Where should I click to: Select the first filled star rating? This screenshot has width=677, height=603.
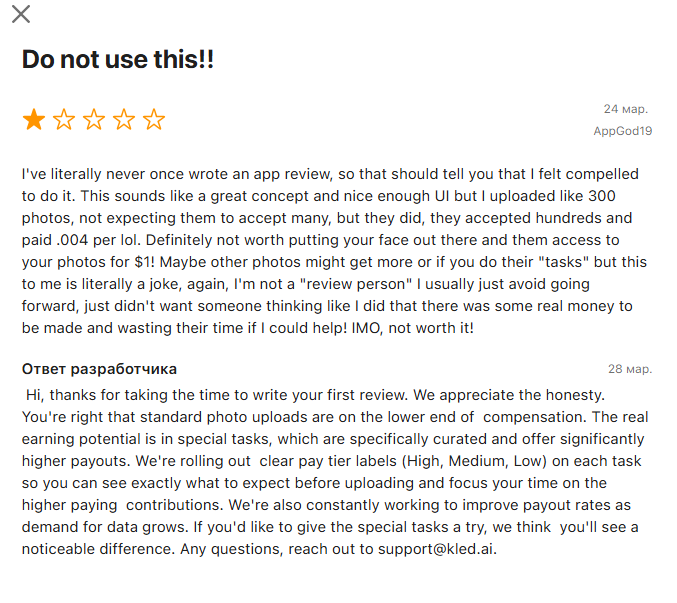pos(34,120)
